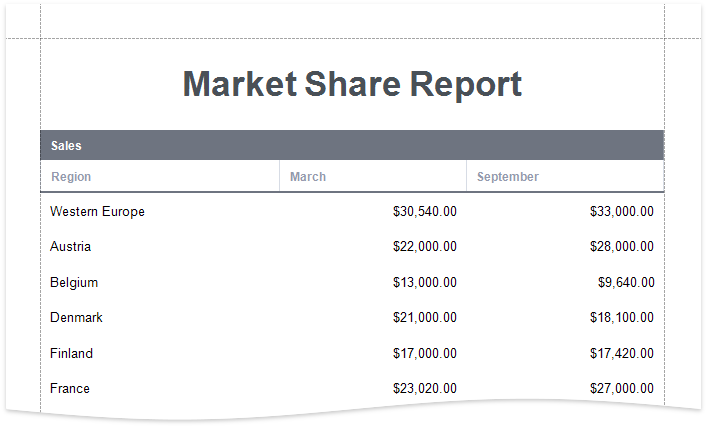
Task: Click the Denmark region cell
Action: click(x=76, y=318)
